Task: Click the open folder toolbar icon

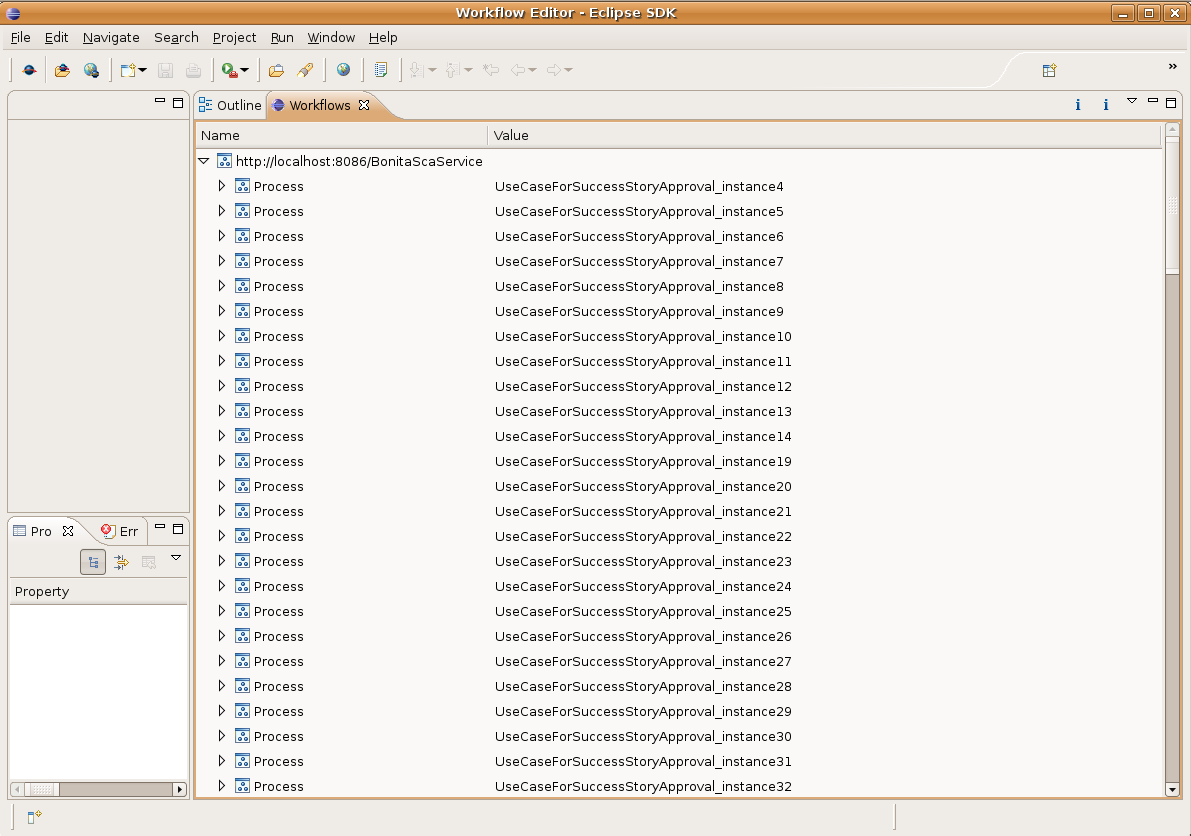Action: [x=276, y=70]
